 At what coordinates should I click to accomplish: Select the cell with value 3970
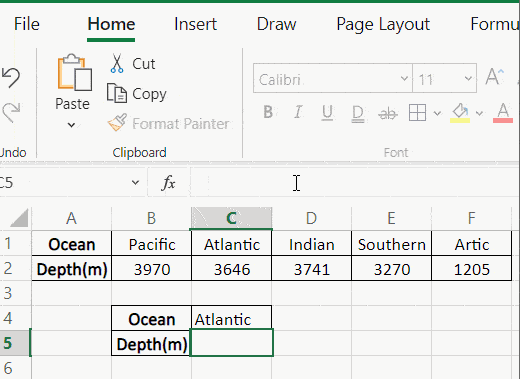click(x=152, y=268)
